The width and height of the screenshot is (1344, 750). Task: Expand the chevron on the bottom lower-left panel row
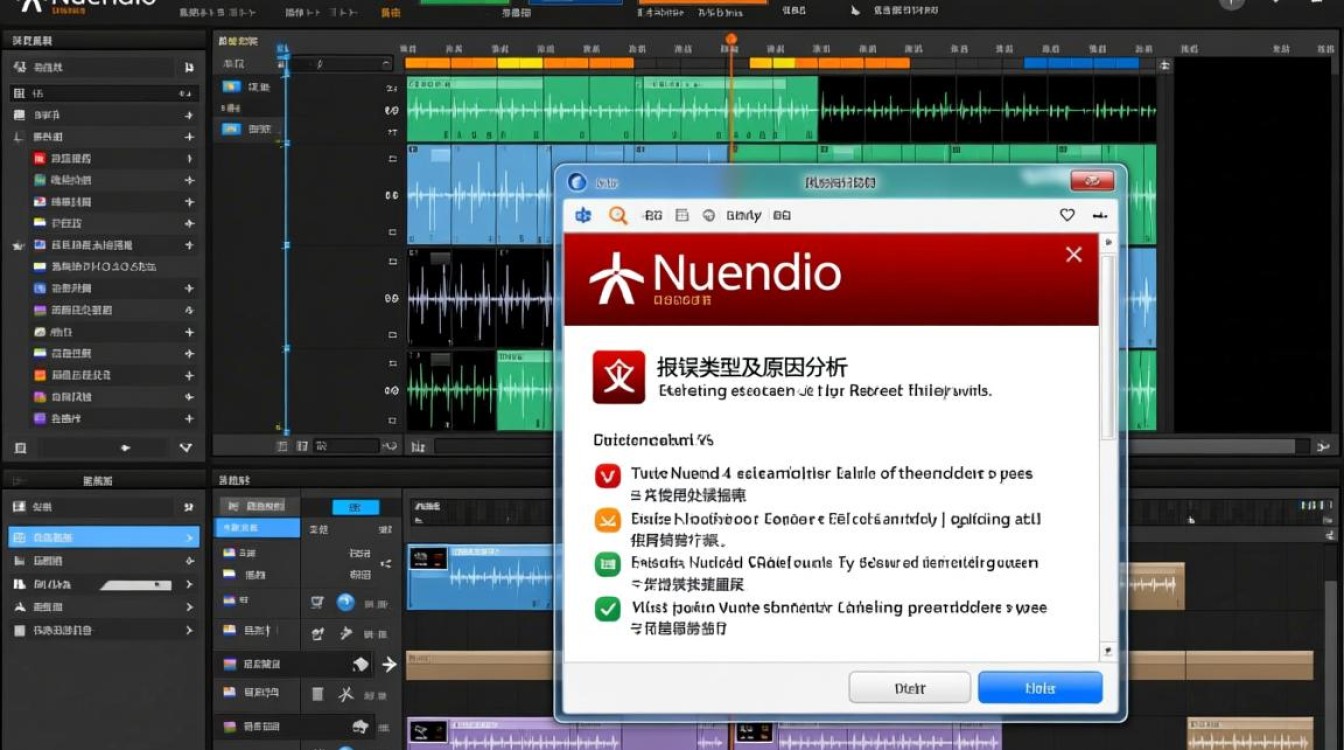pyautogui.click(x=189, y=630)
